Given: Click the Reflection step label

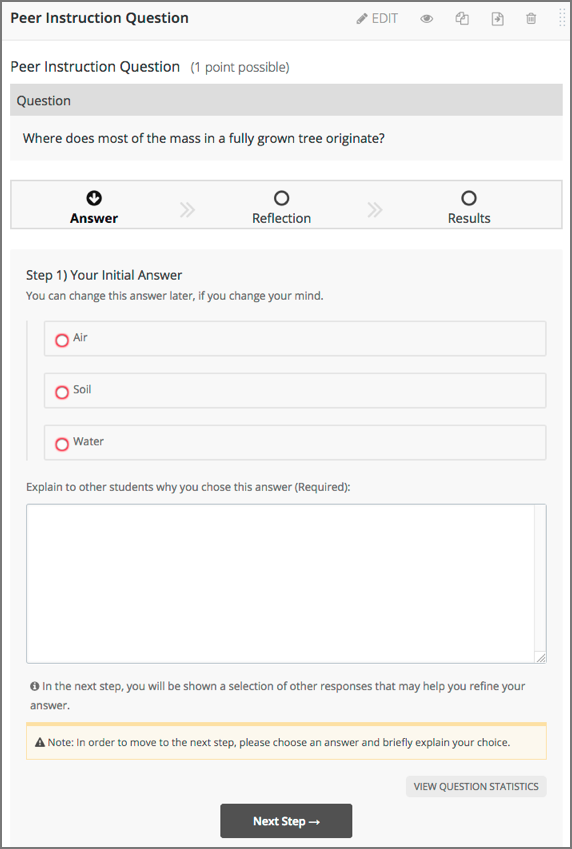Looking at the screenshot, I should pos(282,218).
